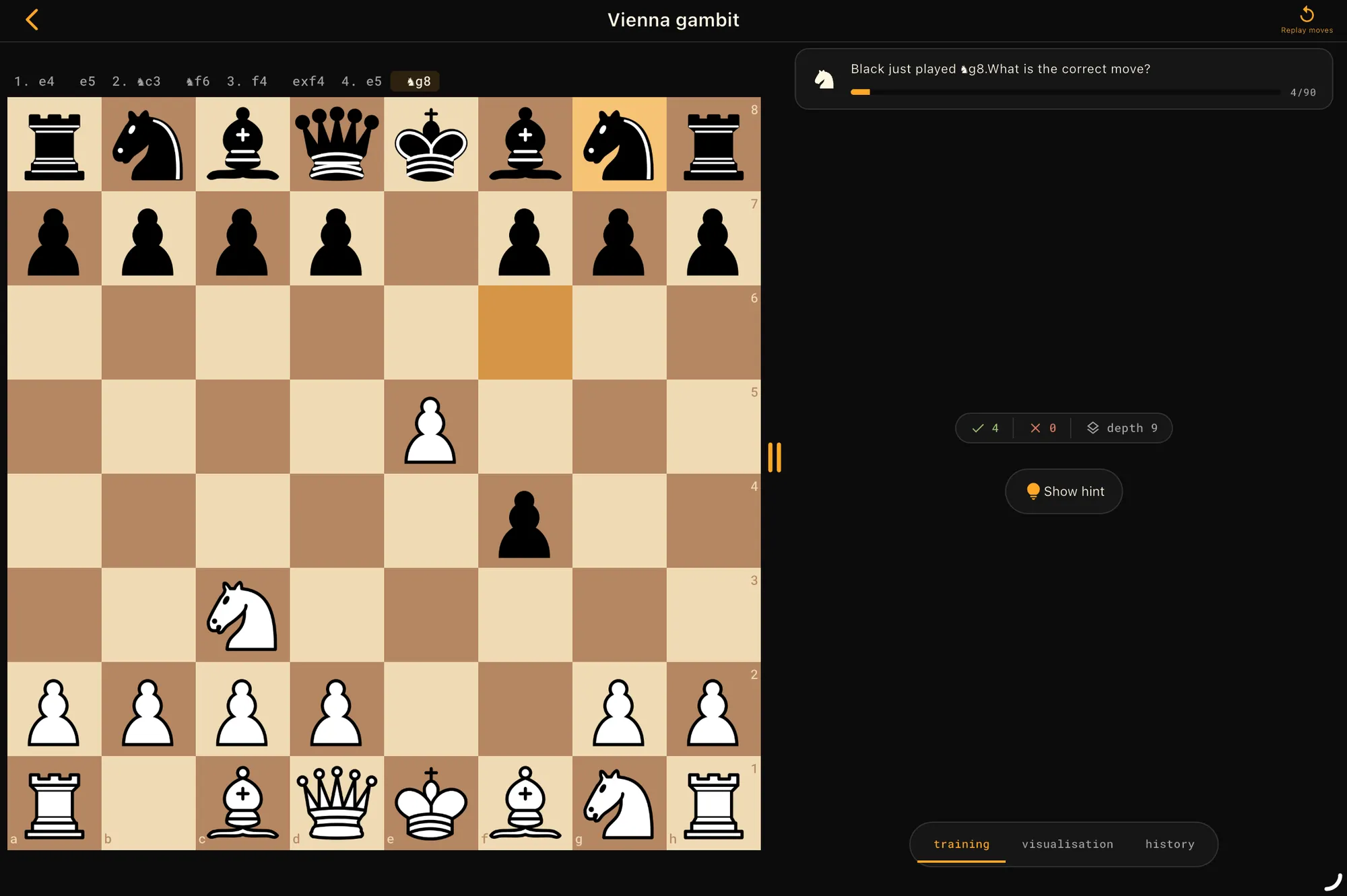1347x896 pixels.
Task: Switch to the history tab
Action: click(1169, 844)
